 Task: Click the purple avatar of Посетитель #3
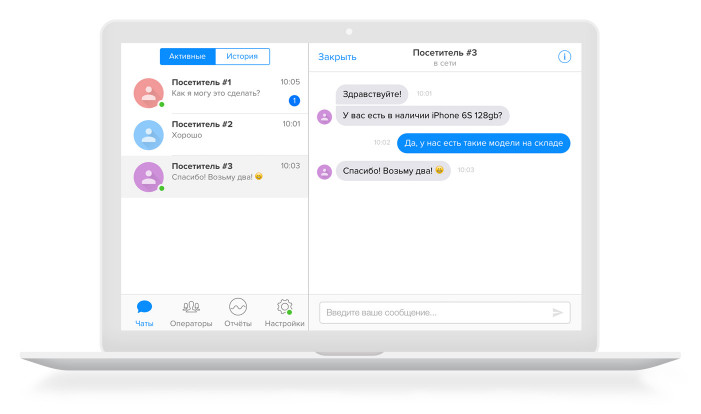[148, 176]
